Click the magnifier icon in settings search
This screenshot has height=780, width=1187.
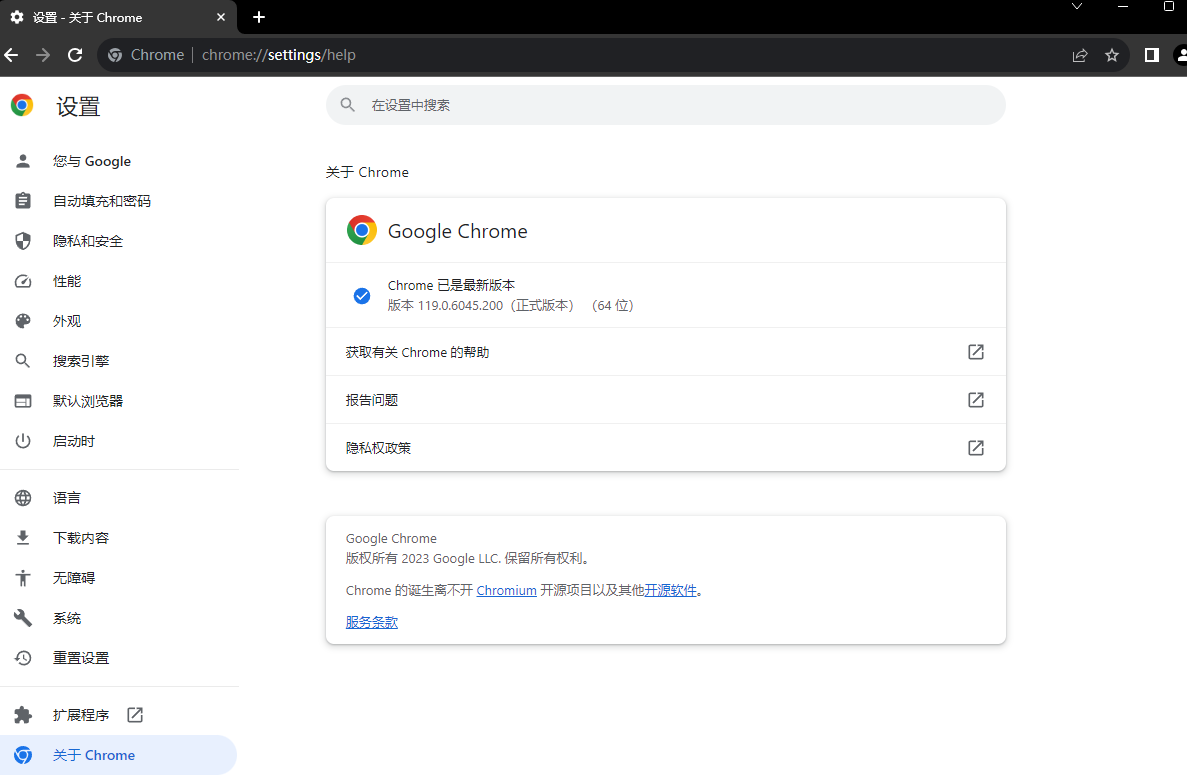(347, 105)
